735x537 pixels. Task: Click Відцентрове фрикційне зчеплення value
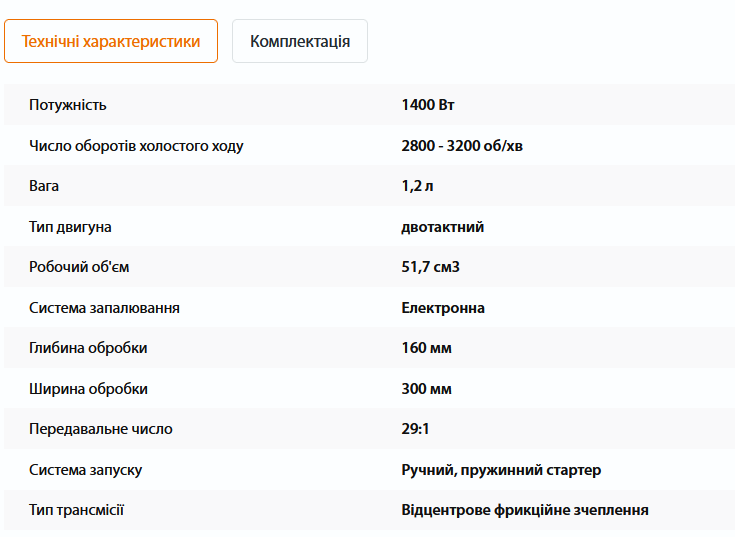point(525,510)
